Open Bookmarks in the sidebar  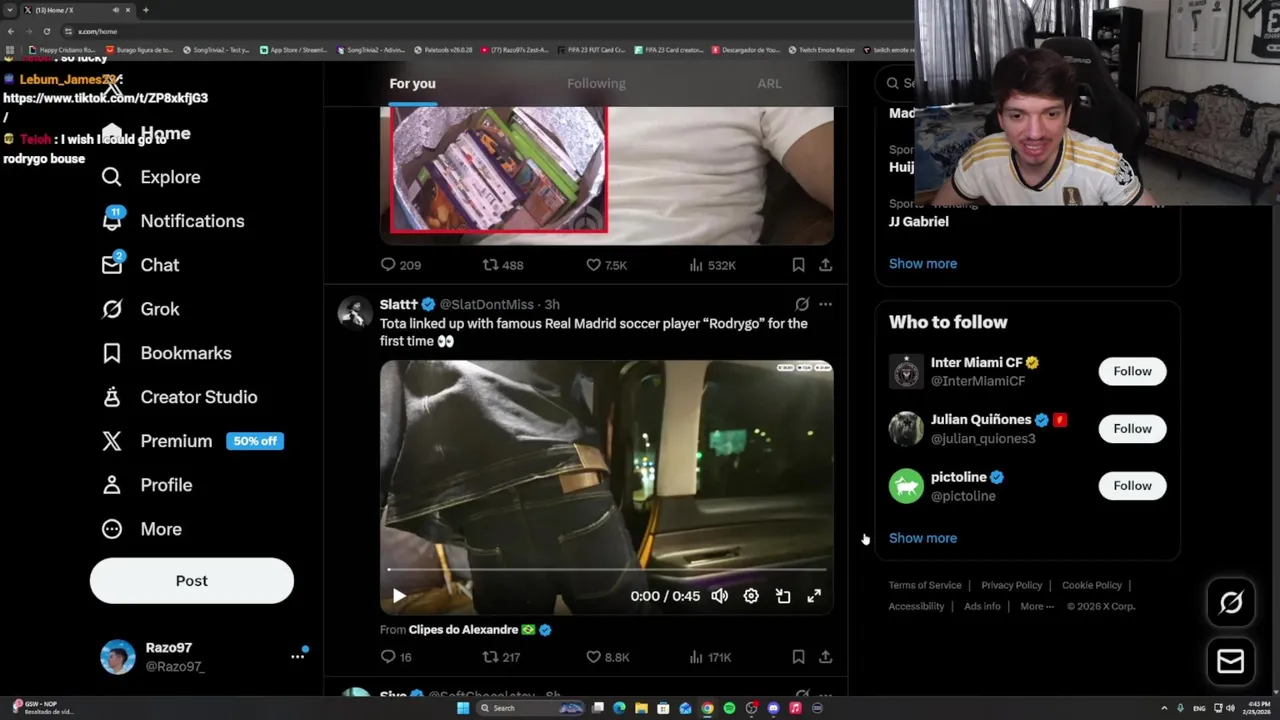coord(166,353)
